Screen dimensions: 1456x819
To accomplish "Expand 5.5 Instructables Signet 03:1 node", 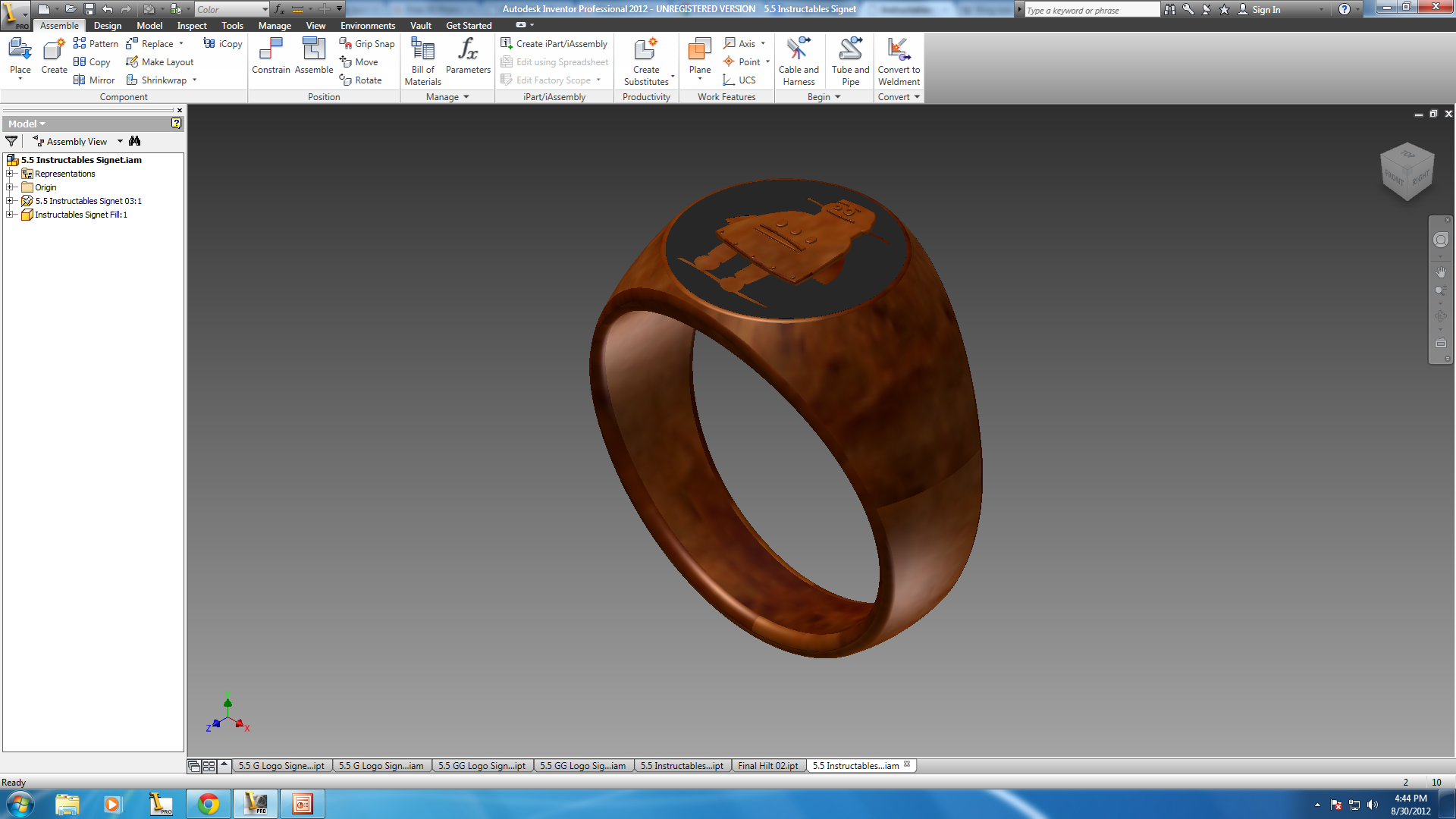I will (x=10, y=201).
